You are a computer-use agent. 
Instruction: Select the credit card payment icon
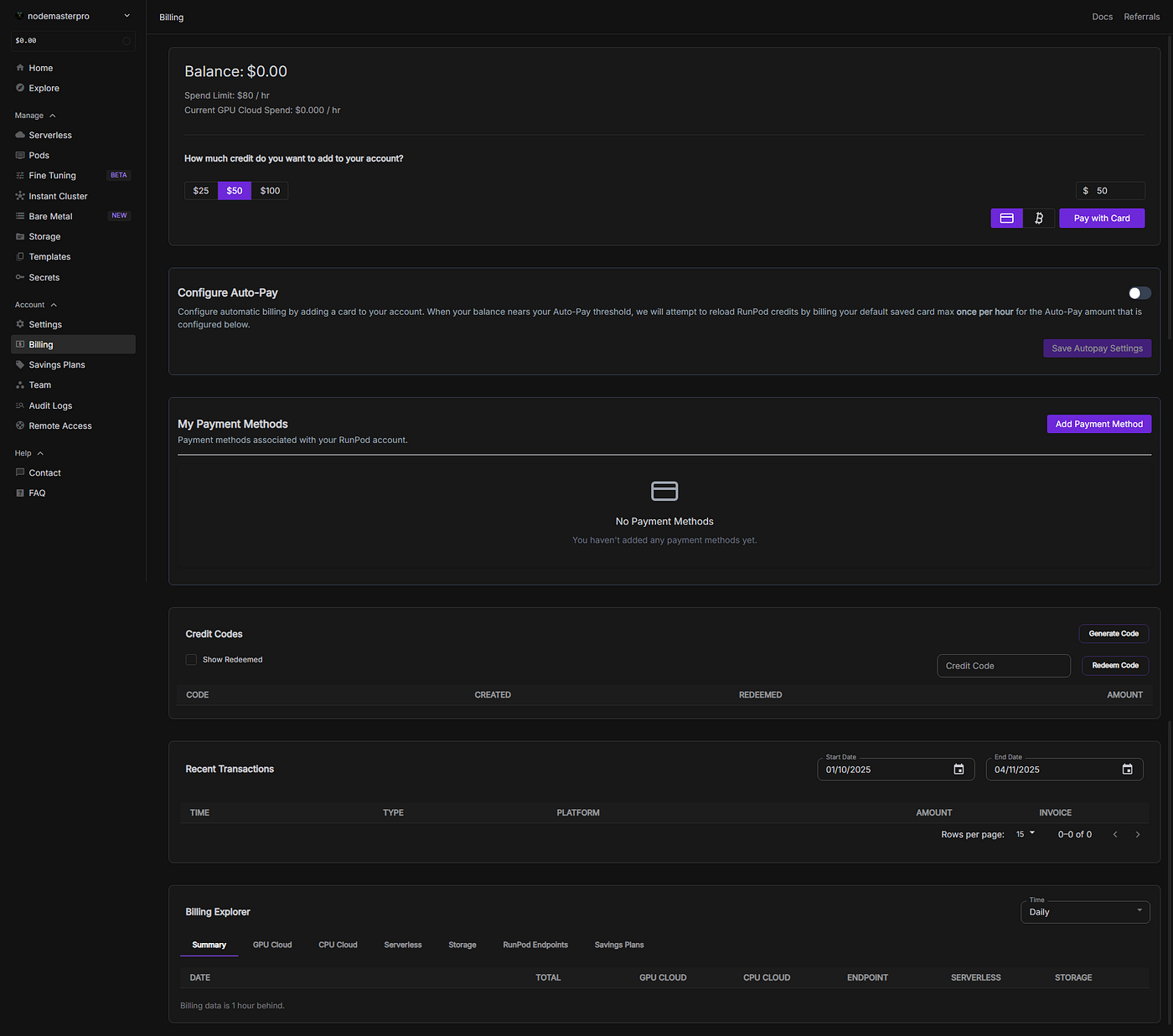click(x=1006, y=218)
